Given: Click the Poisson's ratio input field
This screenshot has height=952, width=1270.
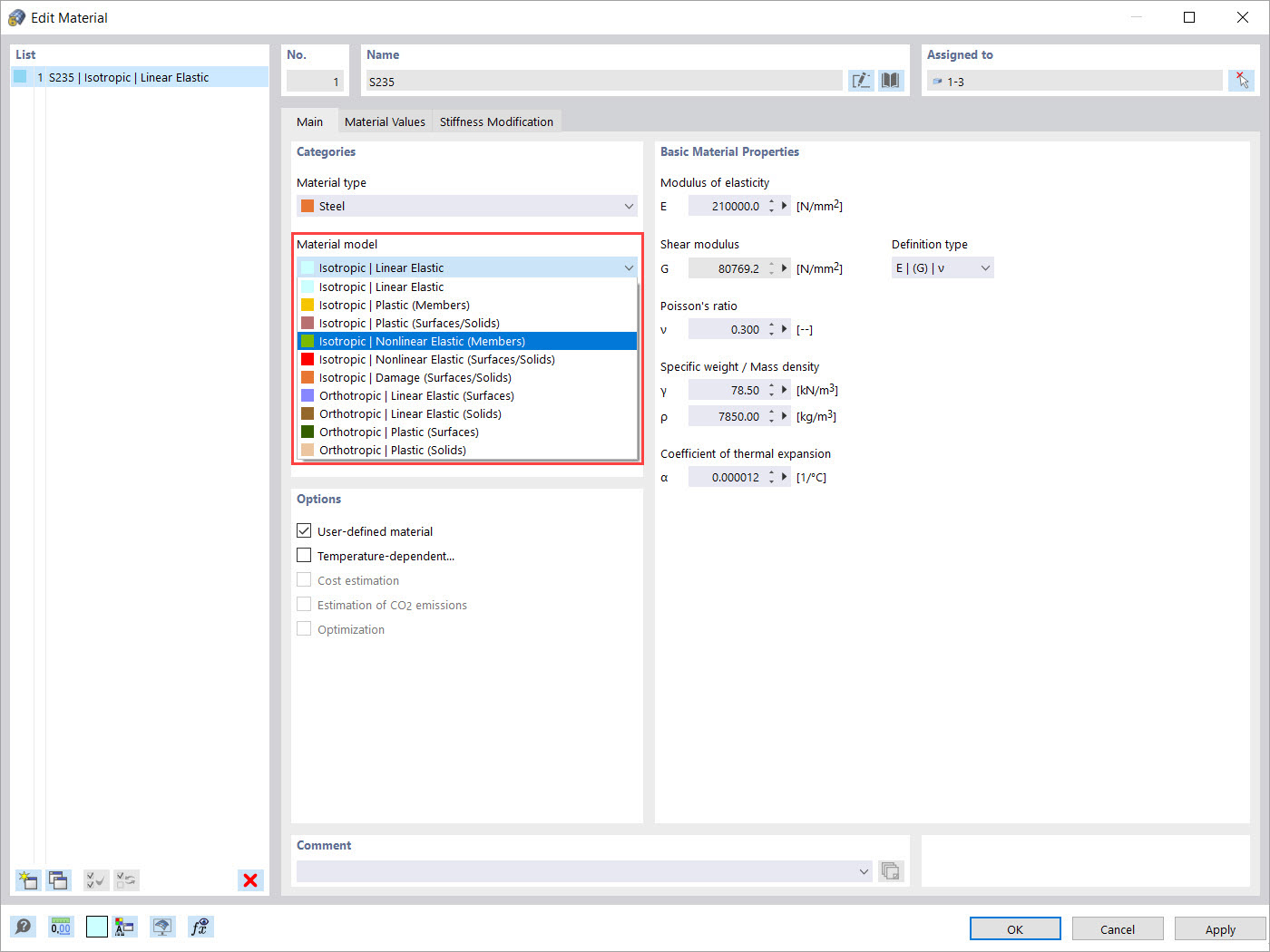Looking at the screenshot, I should point(727,329).
